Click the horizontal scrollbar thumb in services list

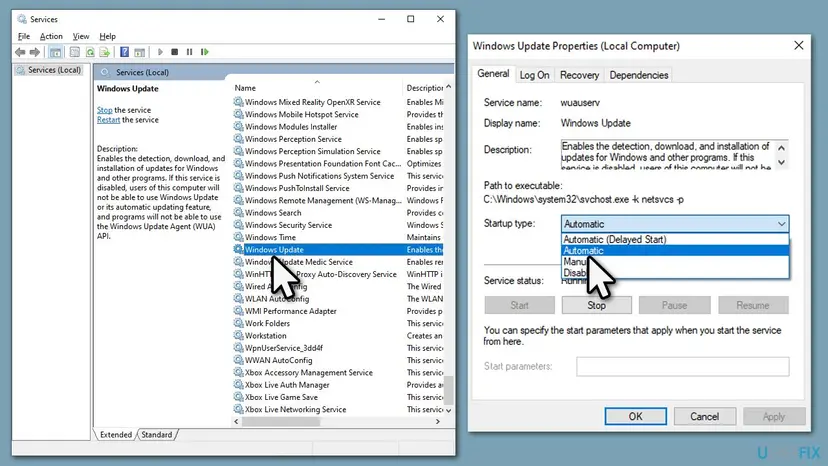click(x=280, y=422)
